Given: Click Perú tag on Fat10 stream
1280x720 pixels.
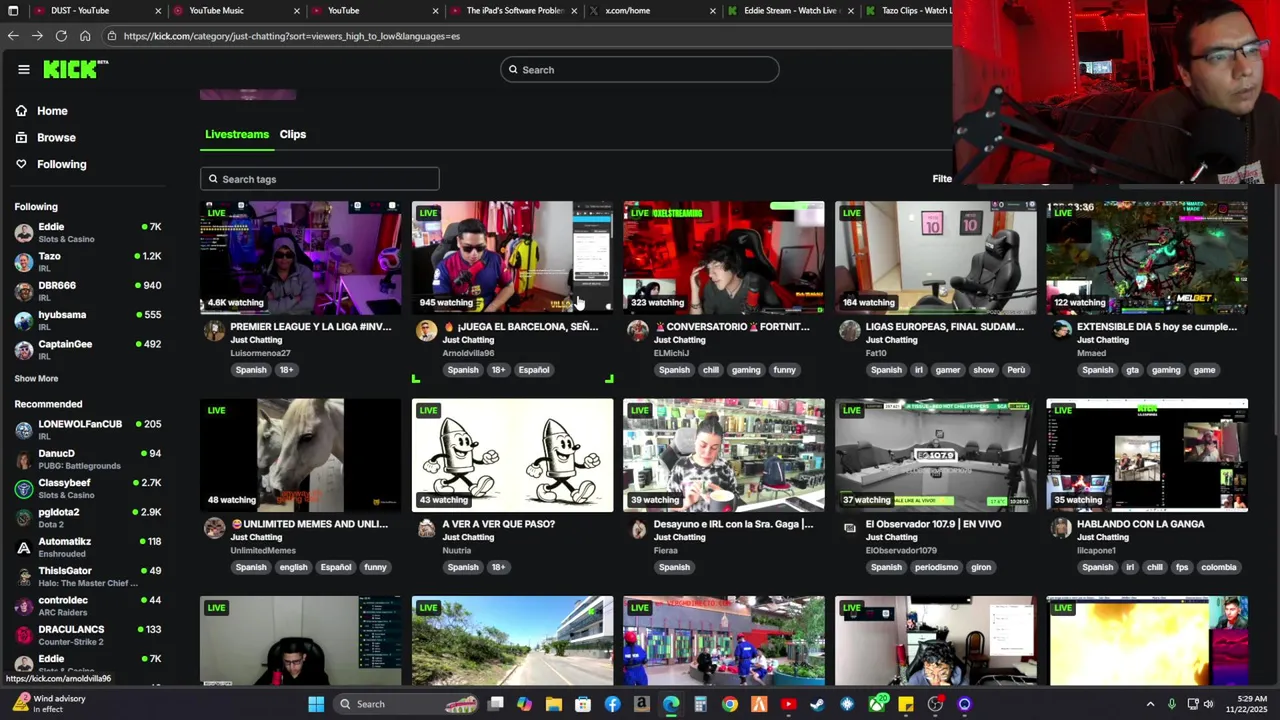Looking at the screenshot, I should pyautogui.click(x=1016, y=370).
